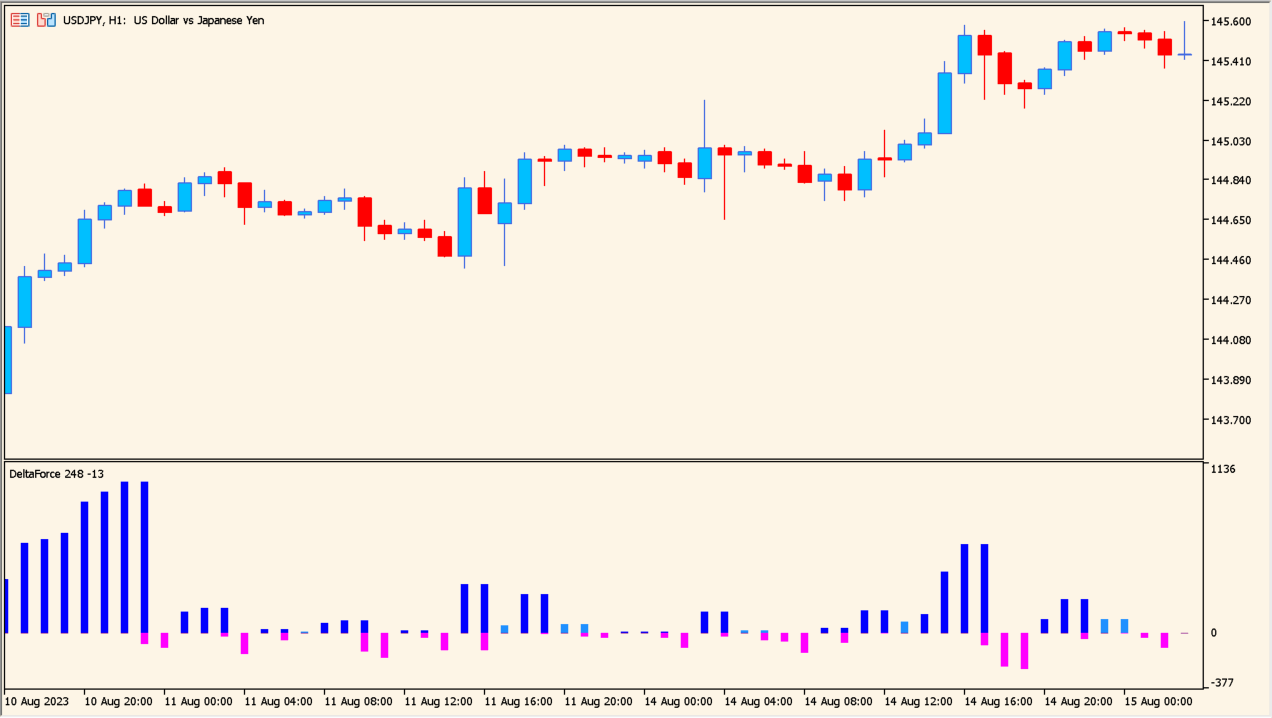This screenshot has width=1272, height=718.
Task: Click the 143.700 price scale label
Action: coord(1230,420)
